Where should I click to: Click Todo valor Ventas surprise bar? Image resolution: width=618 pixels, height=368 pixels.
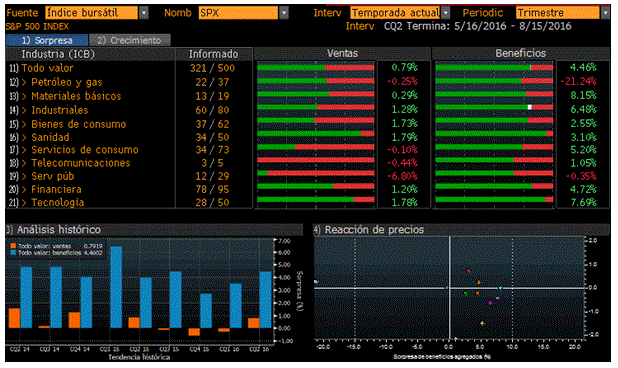[316, 68]
